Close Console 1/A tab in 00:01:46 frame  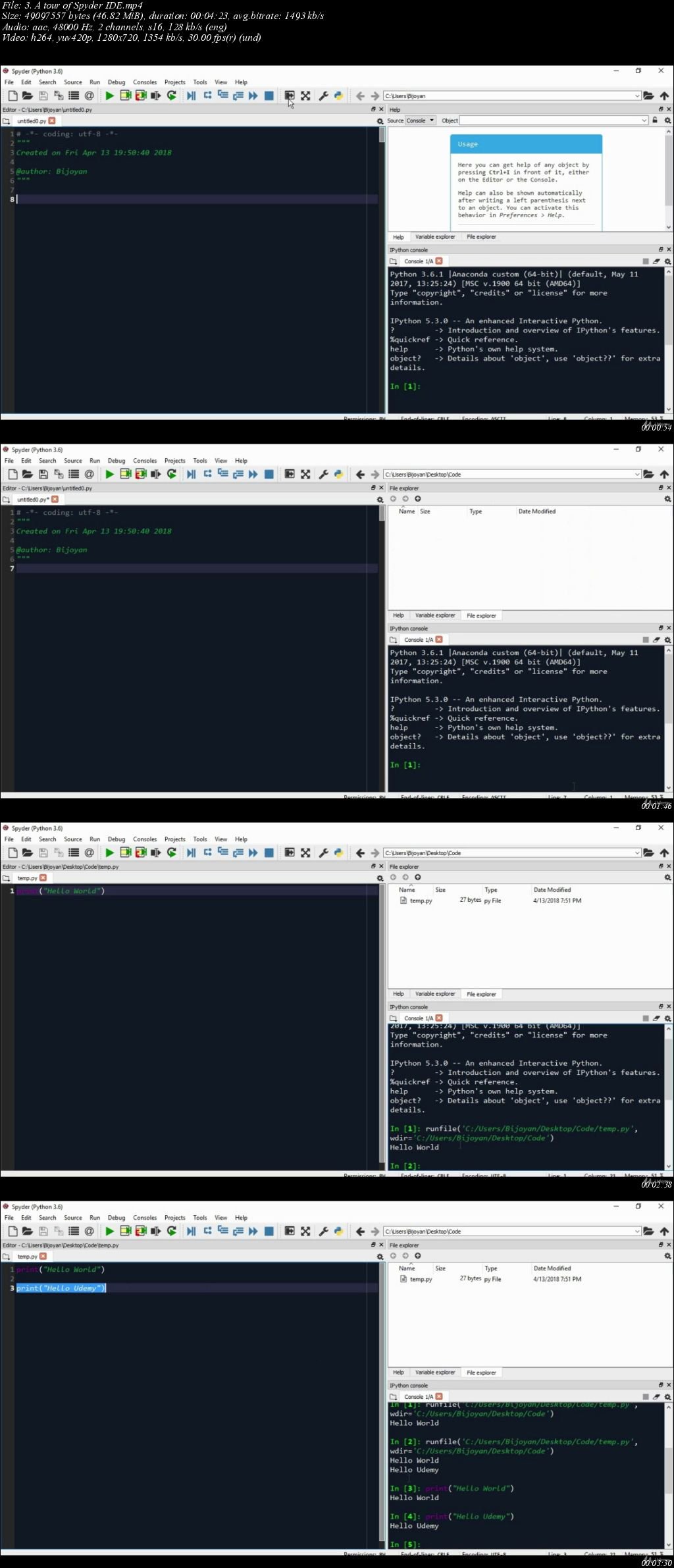click(x=439, y=639)
